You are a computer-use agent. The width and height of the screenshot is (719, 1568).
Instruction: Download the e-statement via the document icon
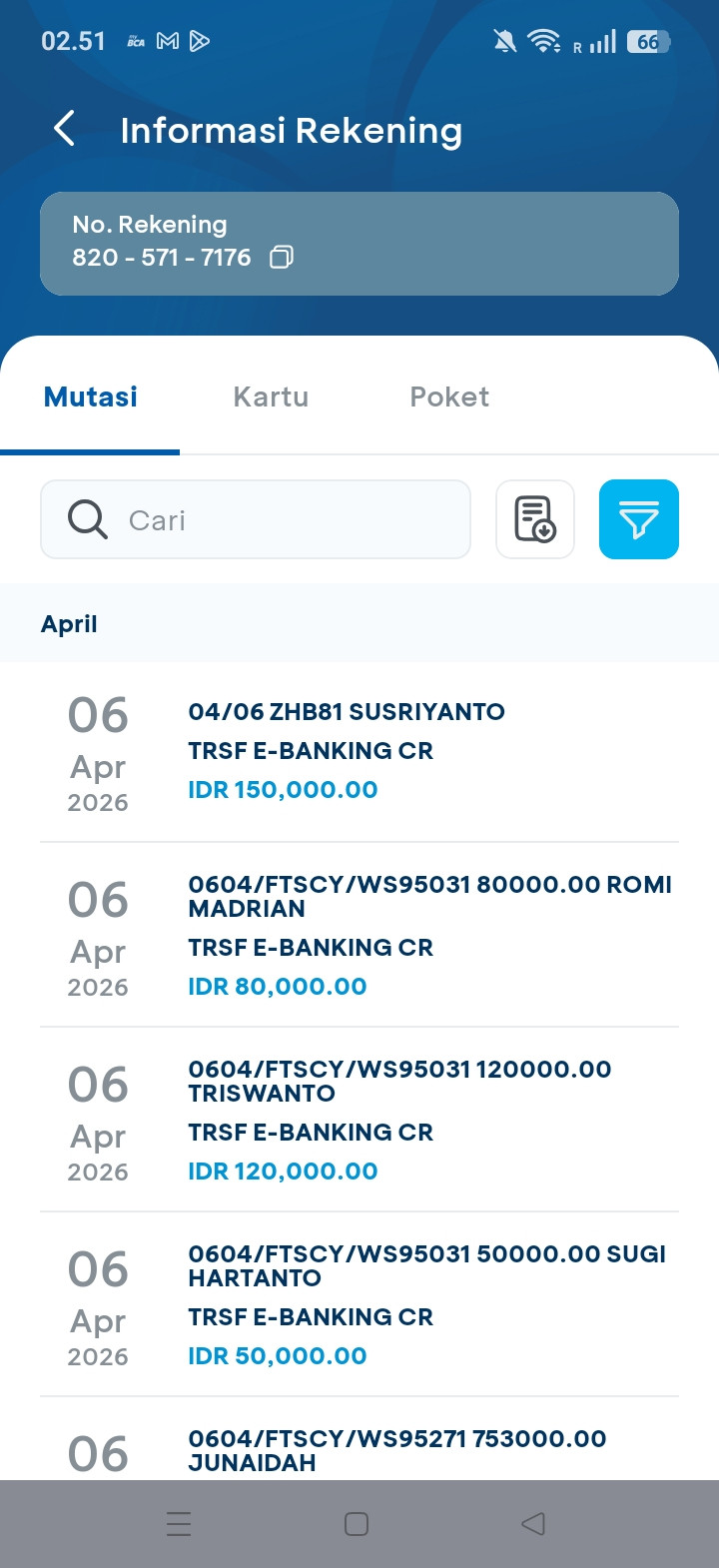(535, 519)
